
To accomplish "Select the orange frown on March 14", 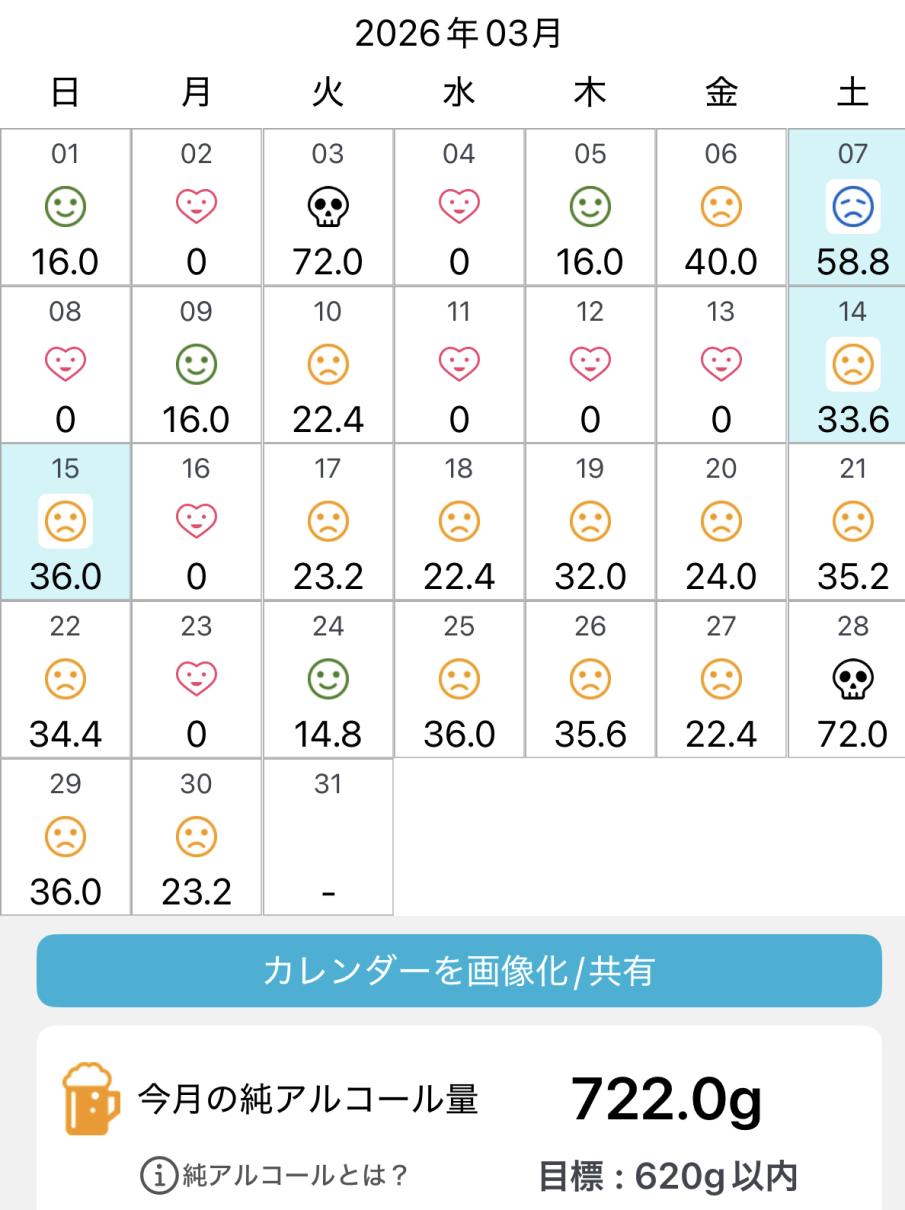I will coord(853,365).
